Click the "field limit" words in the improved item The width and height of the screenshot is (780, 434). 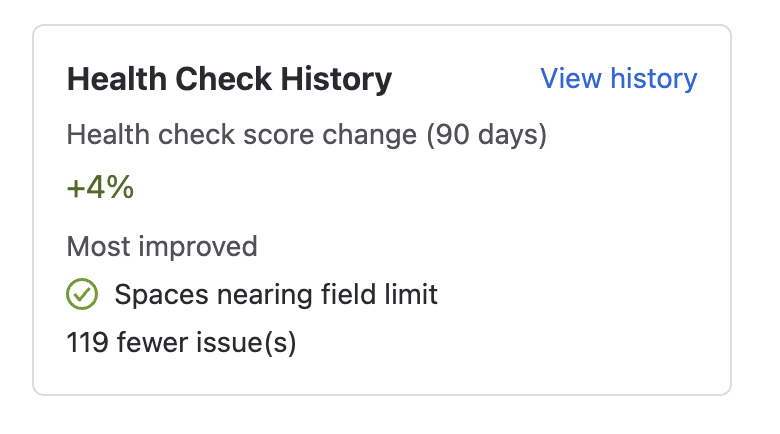click(x=385, y=295)
